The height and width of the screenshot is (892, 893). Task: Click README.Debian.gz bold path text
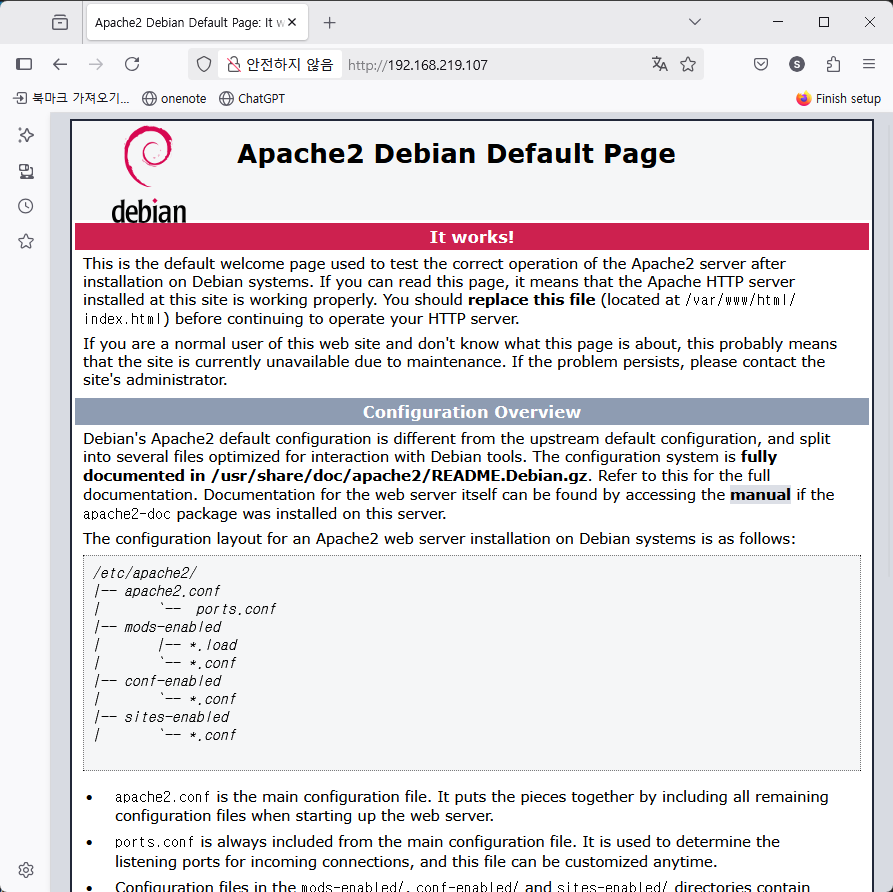399,476
